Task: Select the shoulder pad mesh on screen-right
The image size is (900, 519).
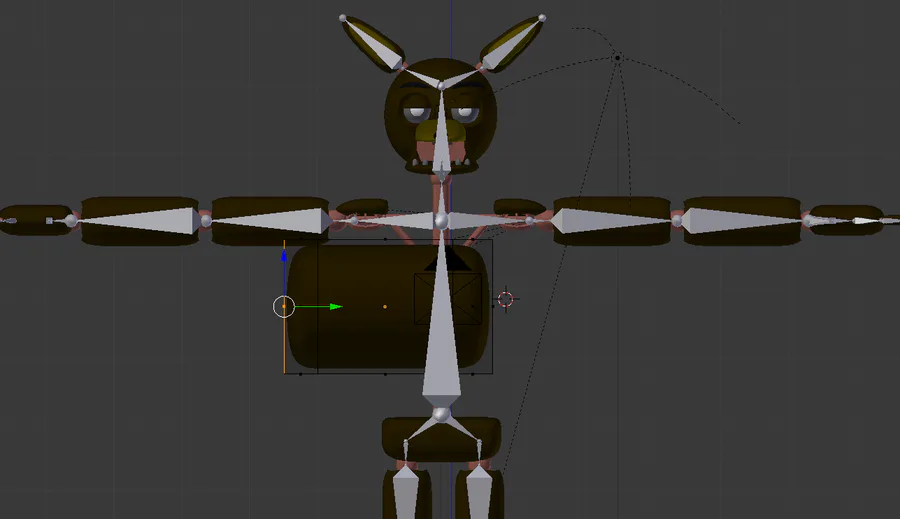Action: click(x=519, y=206)
